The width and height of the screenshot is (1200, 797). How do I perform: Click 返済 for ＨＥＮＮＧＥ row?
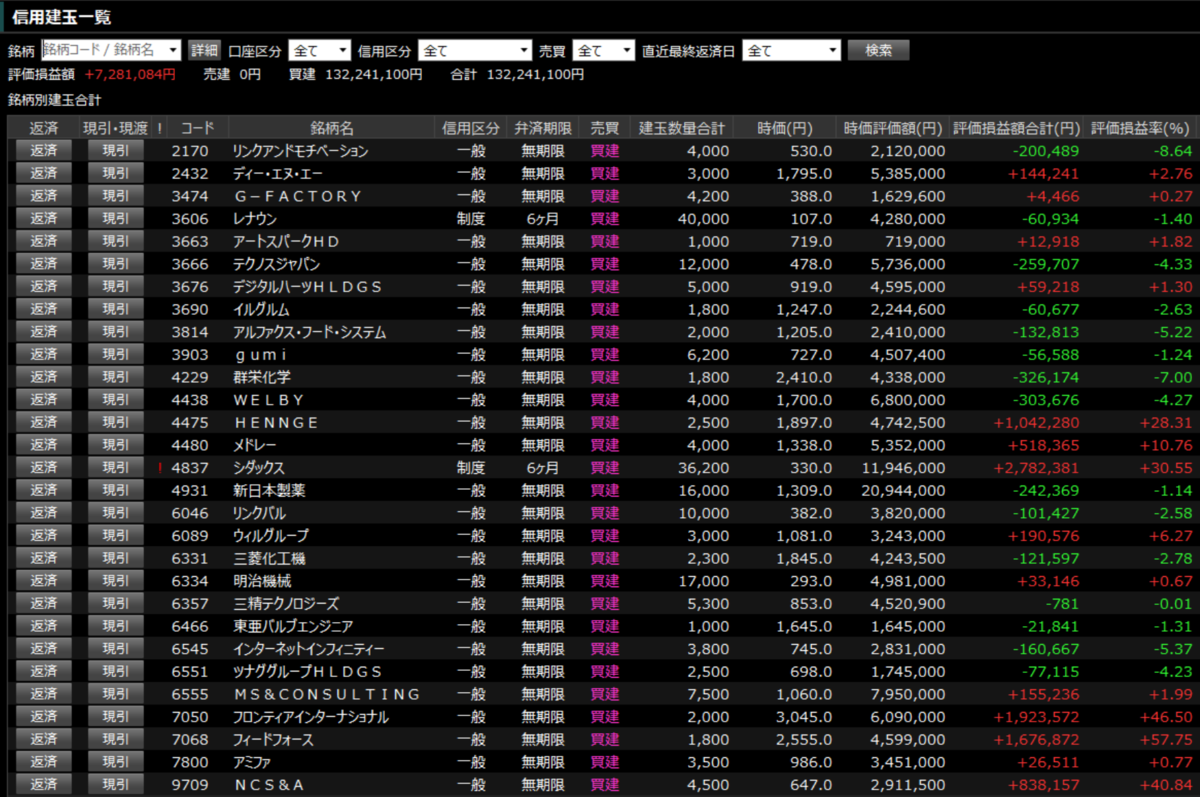44,422
